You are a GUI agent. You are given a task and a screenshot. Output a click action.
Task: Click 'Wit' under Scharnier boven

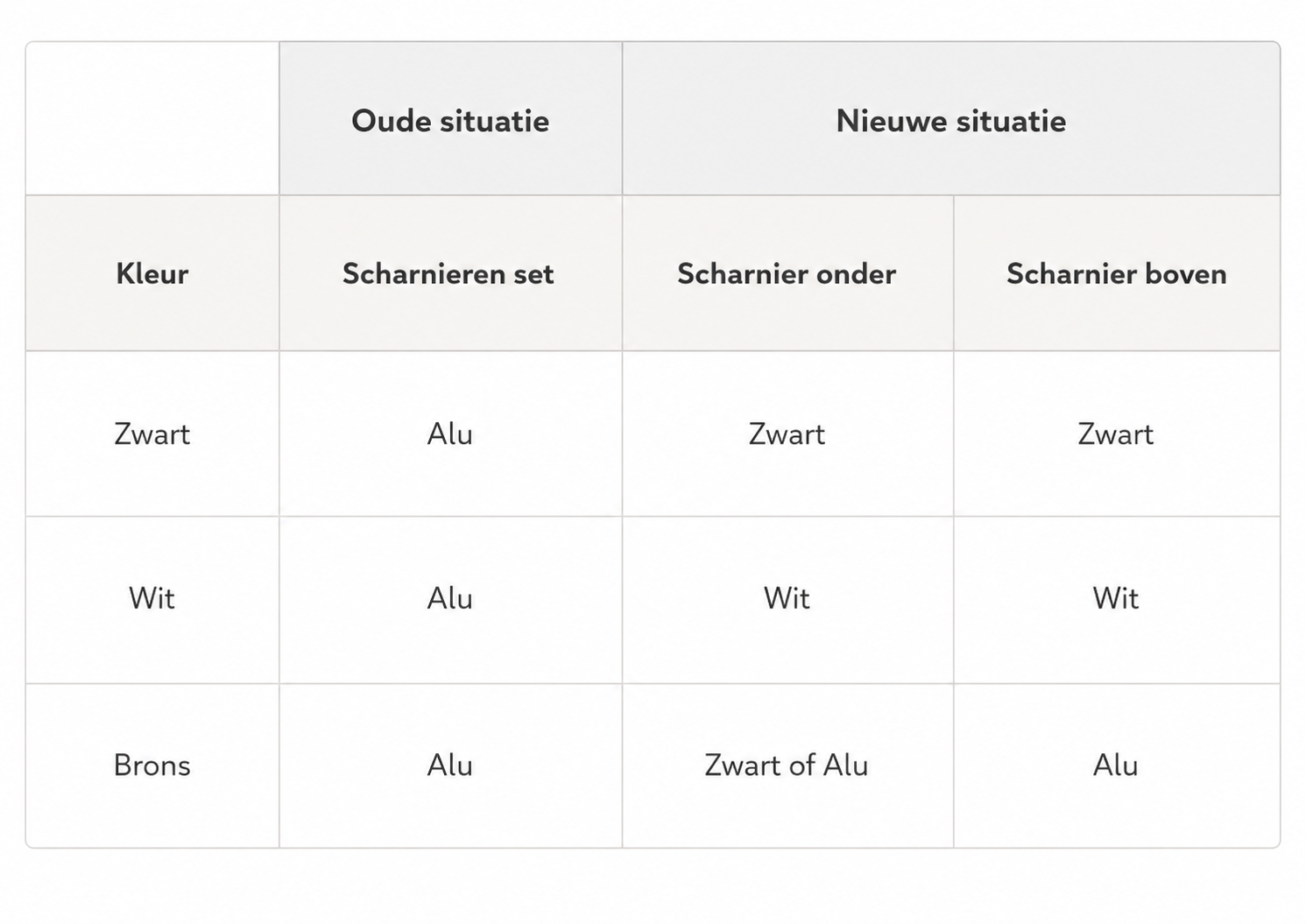[1117, 599]
